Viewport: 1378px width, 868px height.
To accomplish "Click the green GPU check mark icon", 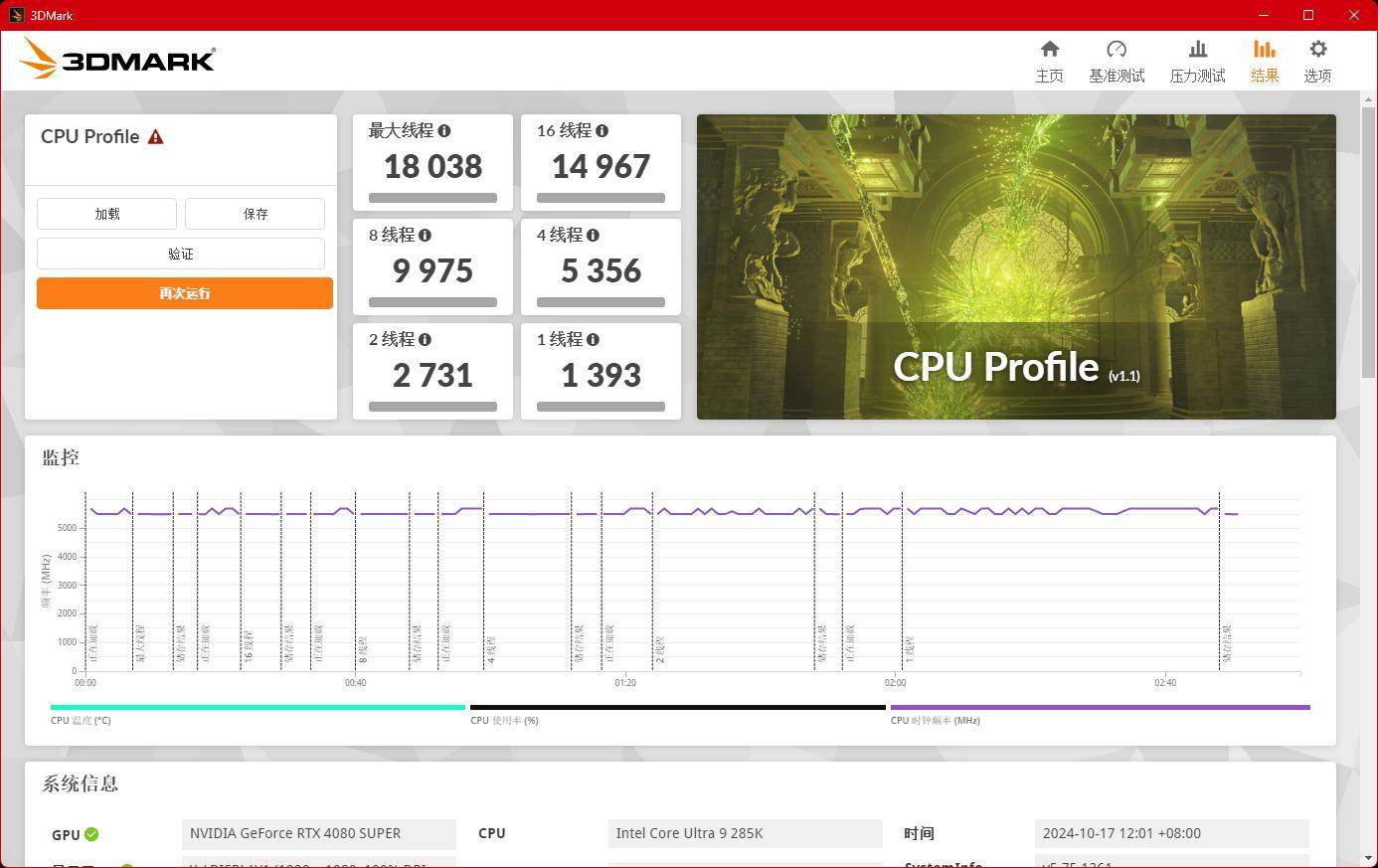I will click(91, 834).
